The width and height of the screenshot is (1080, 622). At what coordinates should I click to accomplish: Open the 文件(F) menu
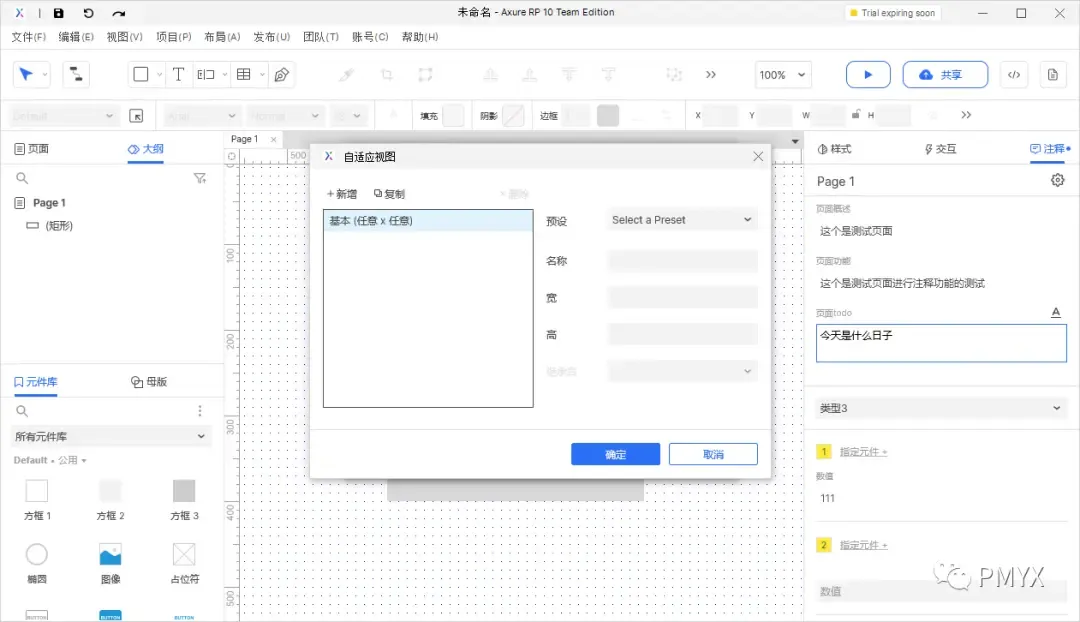pyautogui.click(x=28, y=36)
